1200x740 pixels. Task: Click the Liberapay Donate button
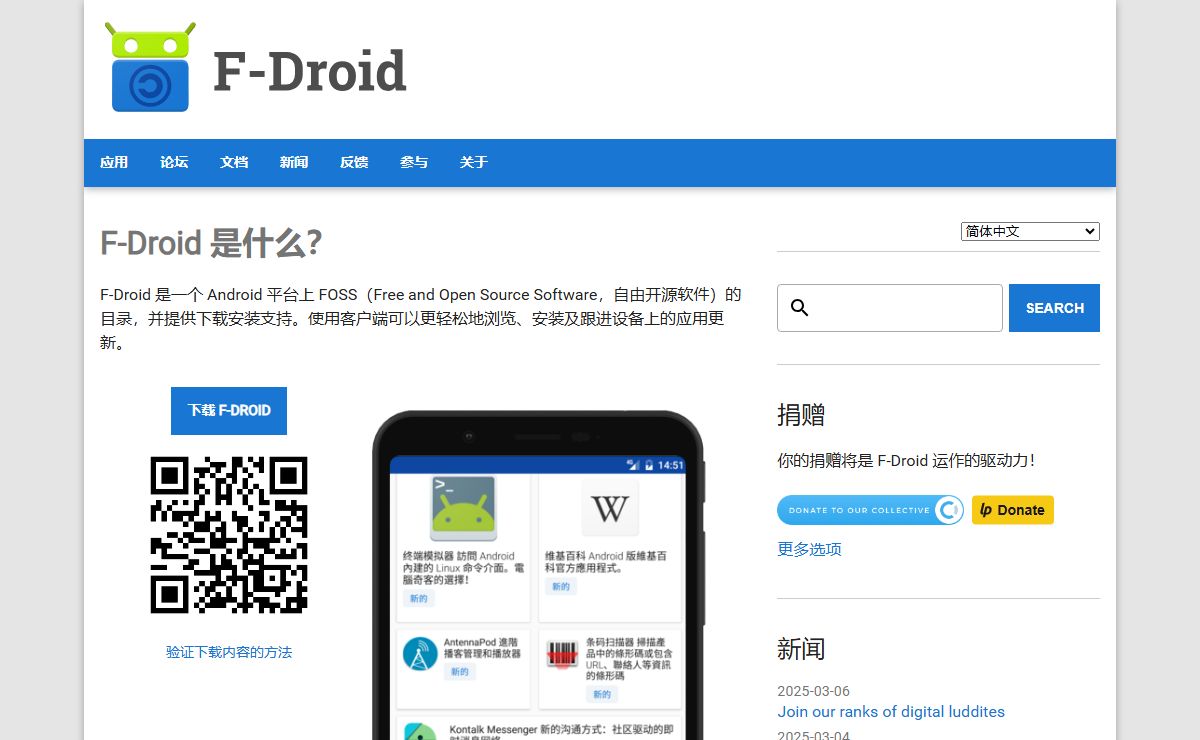pos(1013,510)
